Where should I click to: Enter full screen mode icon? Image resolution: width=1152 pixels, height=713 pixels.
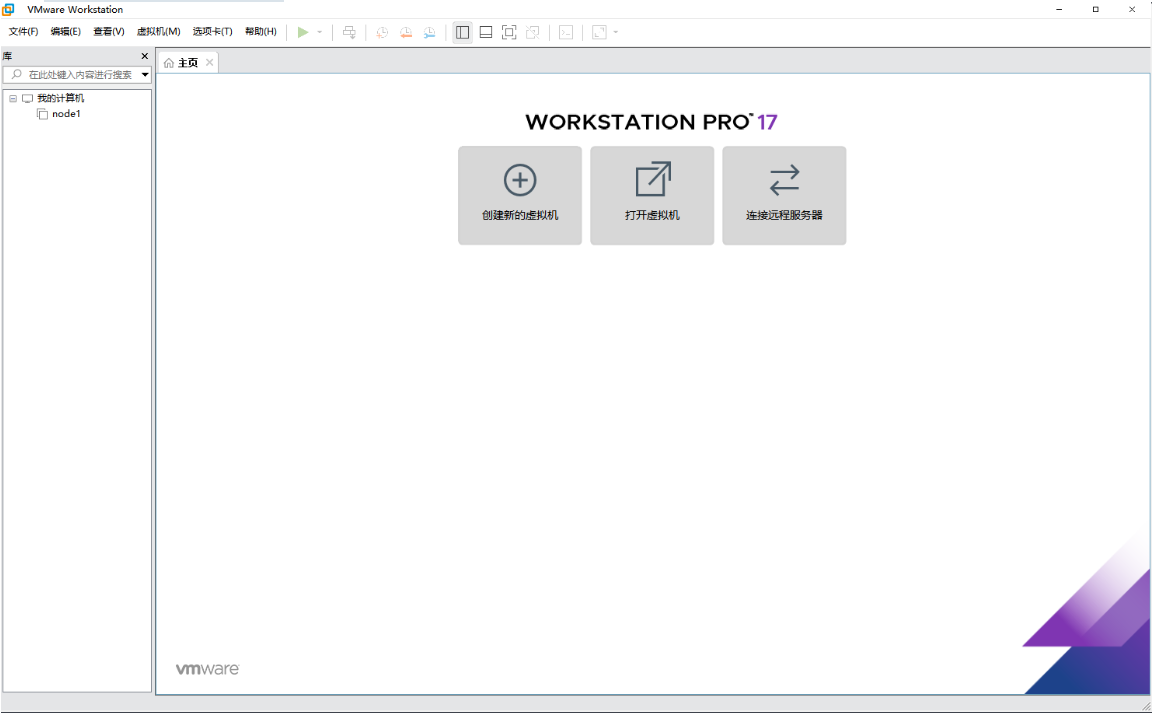(509, 32)
